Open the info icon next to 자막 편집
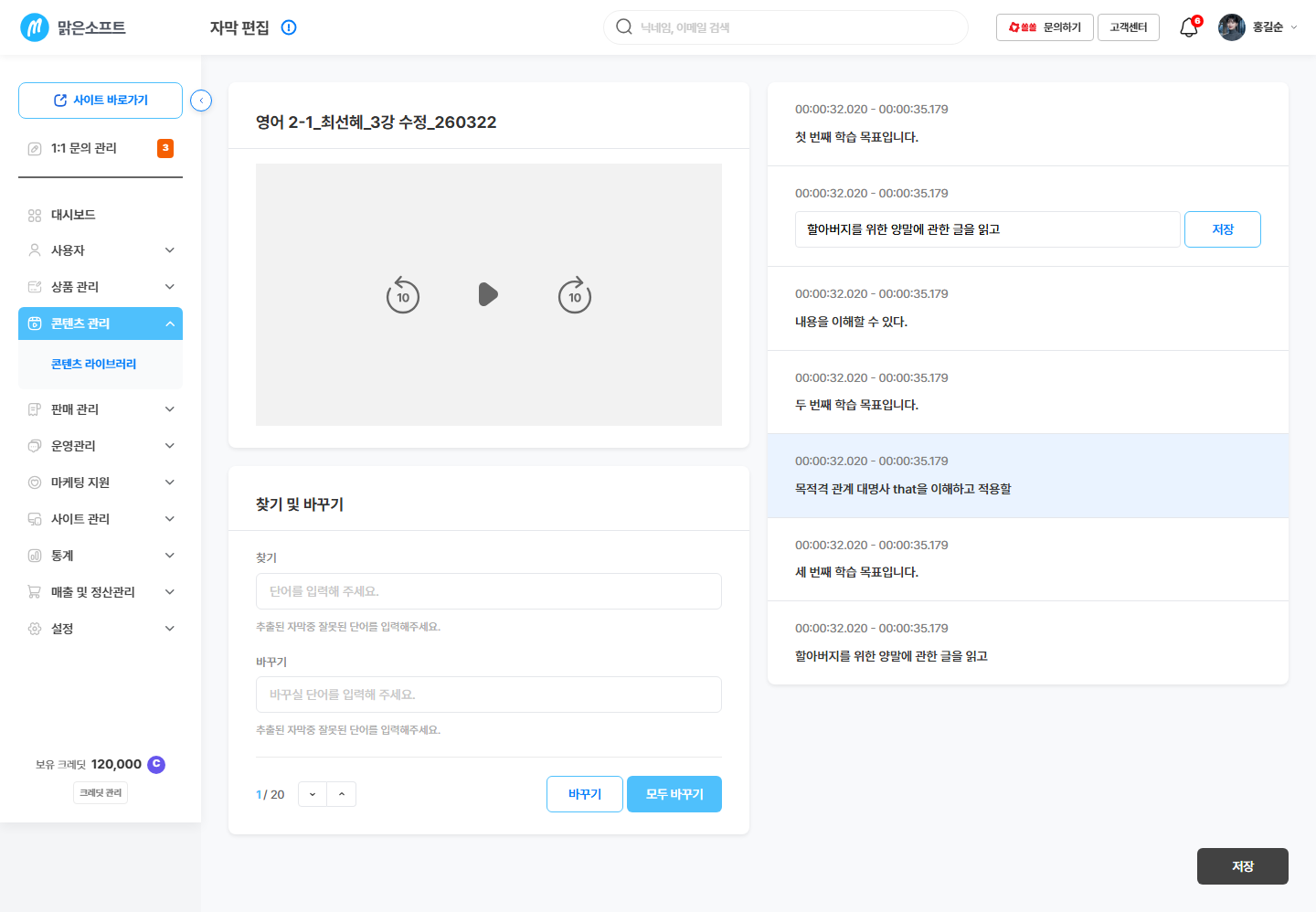This screenshot has width=1316, height=912. click(x=289, y=27)
